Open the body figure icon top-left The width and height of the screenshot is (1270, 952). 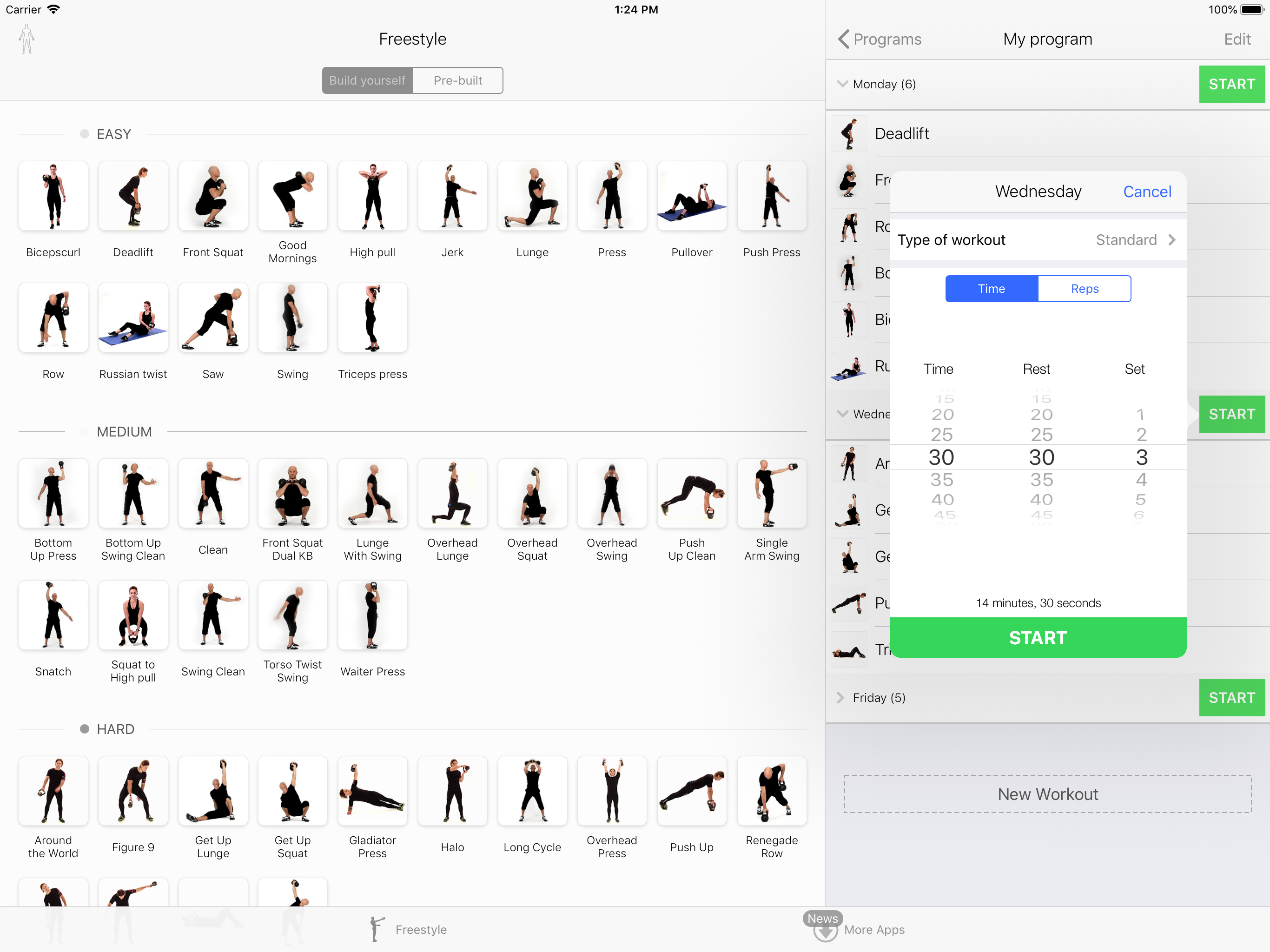click(26, 39)
